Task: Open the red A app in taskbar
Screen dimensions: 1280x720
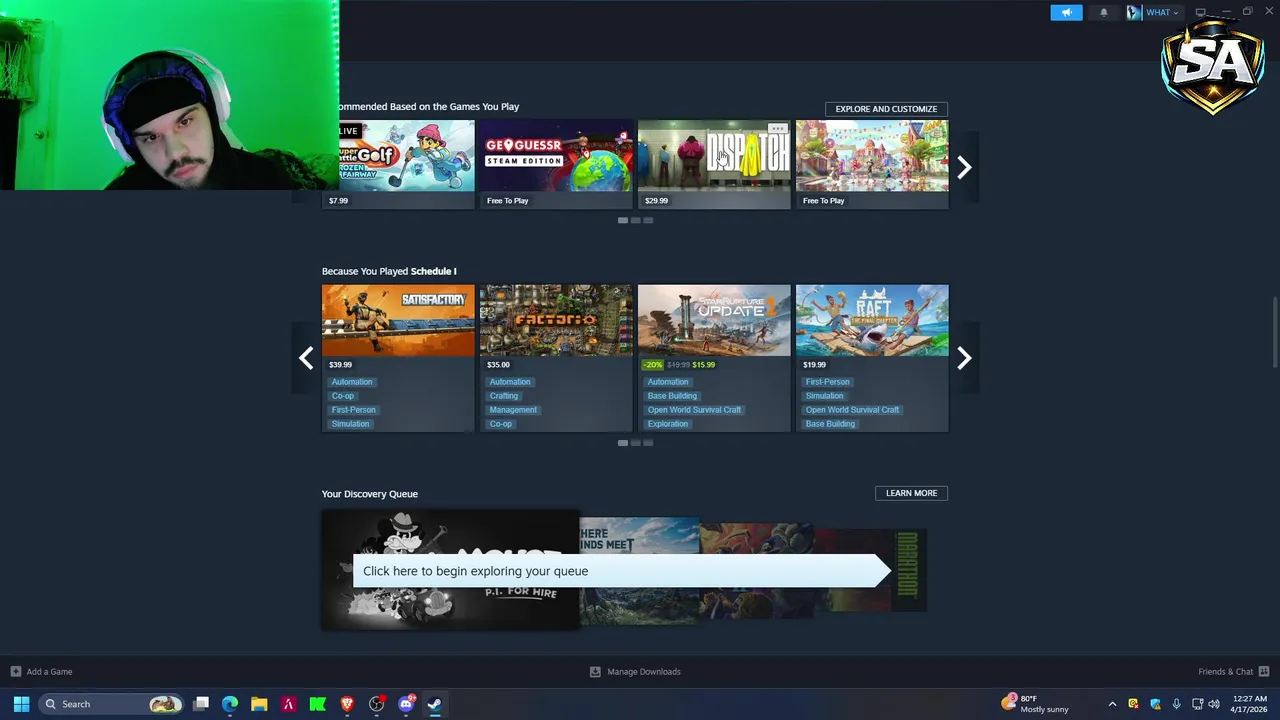Action: pos(289,704)
